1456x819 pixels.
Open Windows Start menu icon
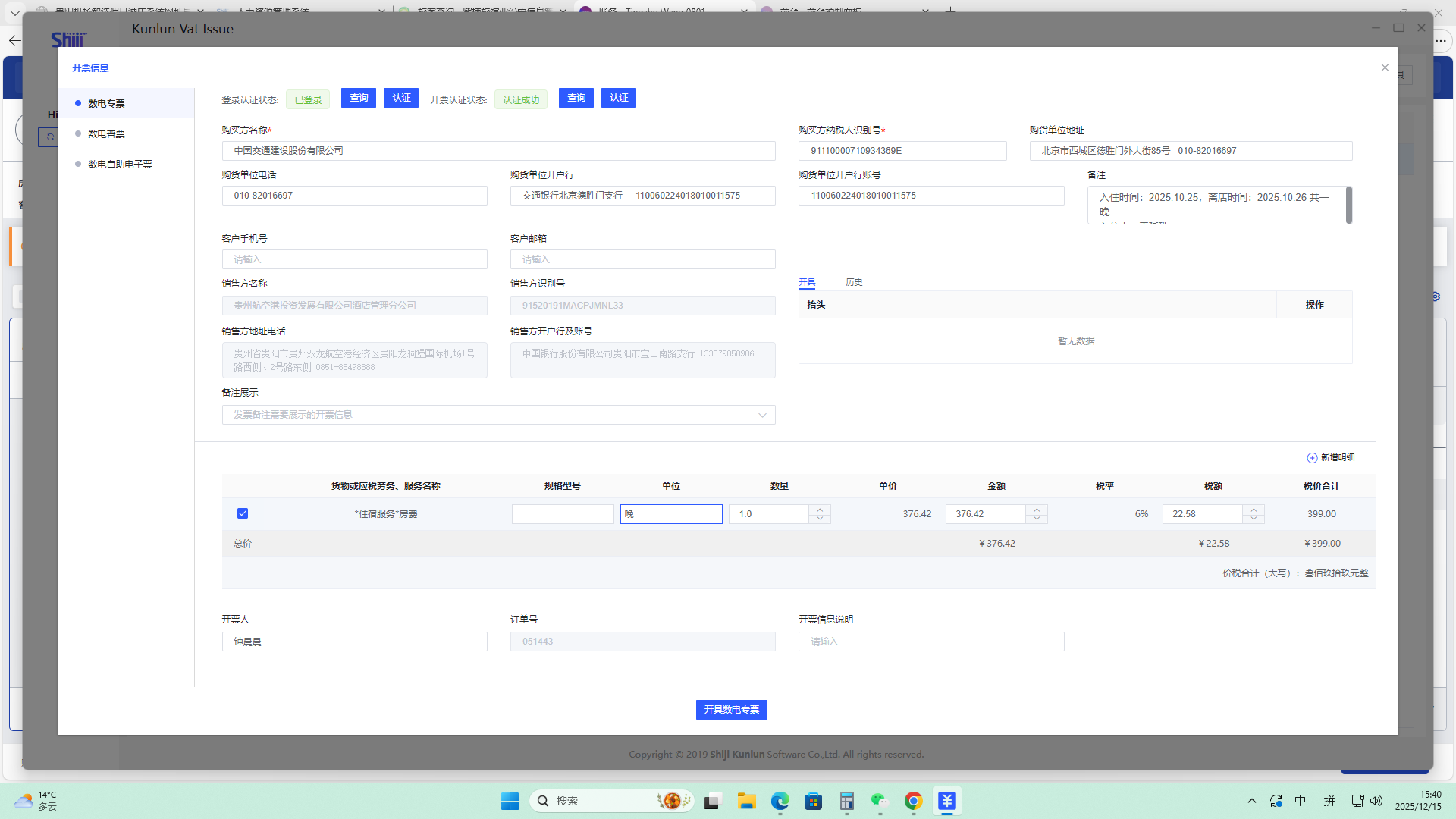click(510, 801)
